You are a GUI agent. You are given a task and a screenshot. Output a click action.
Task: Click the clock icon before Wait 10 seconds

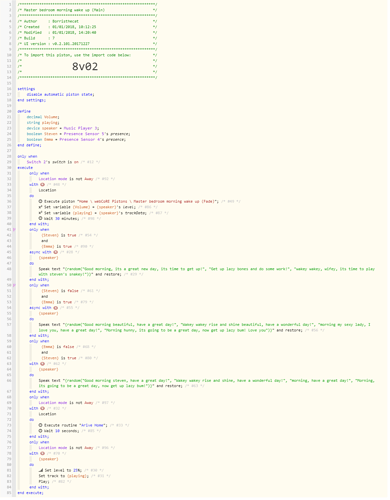coord(40,432)
